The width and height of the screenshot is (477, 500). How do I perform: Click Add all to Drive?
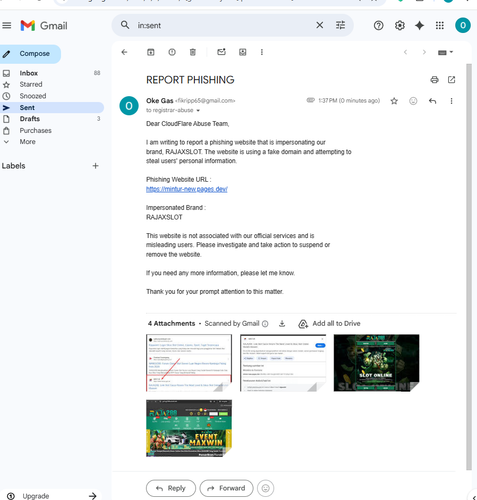click(x=330, y=324)
